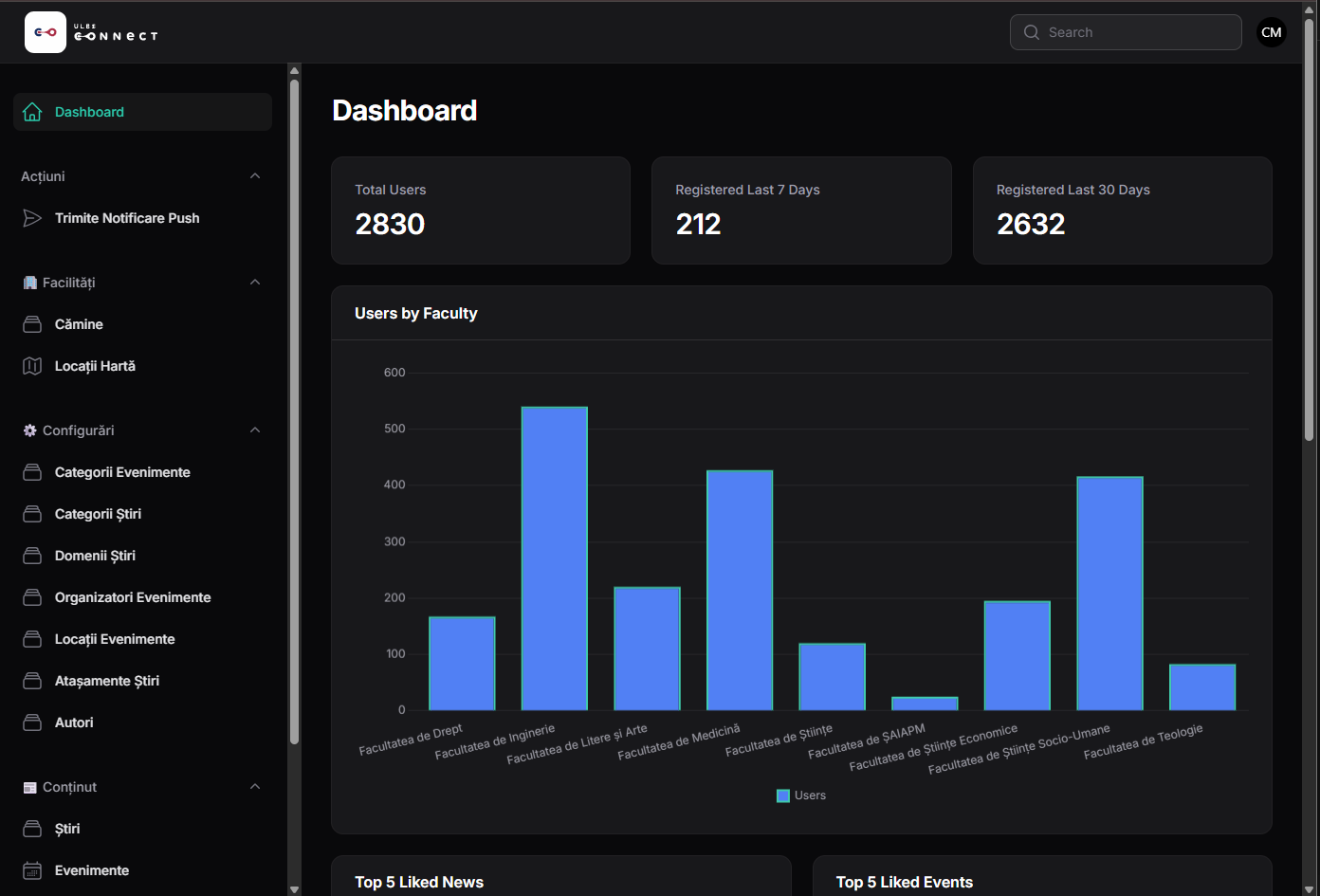Click the paper-plane icon for Trimite Notificare Push

coord(32,218)
